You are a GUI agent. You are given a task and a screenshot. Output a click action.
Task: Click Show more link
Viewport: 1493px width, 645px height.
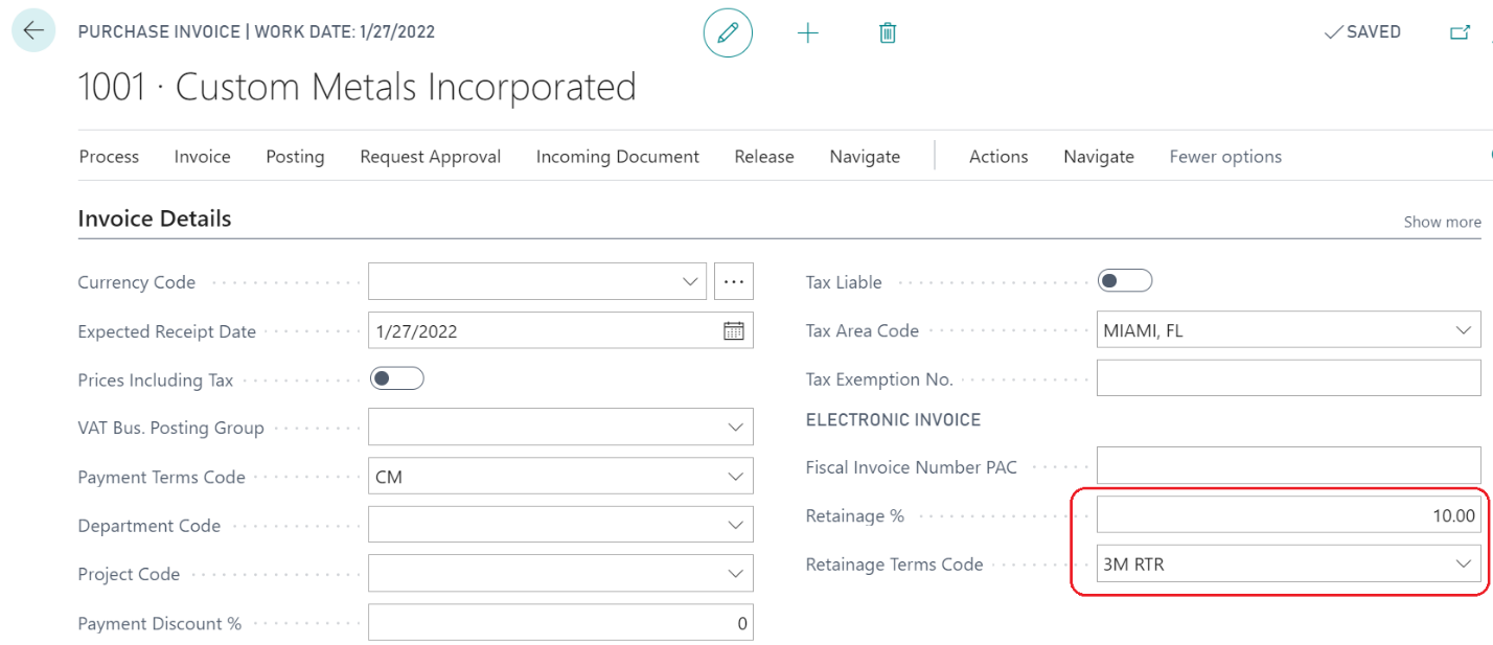tap(1442, 222)
